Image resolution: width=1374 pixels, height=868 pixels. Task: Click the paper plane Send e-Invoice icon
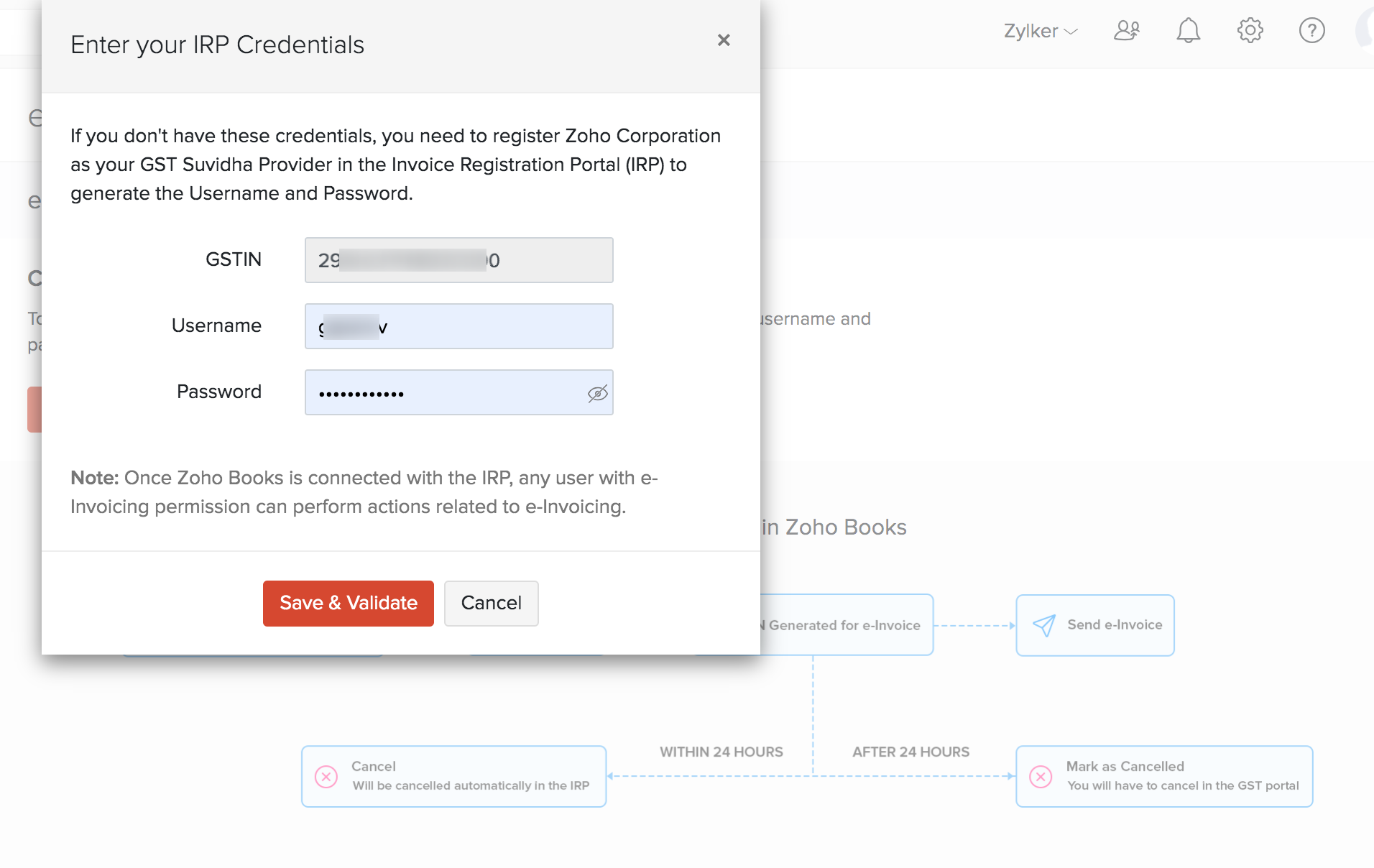[1044, 624]
